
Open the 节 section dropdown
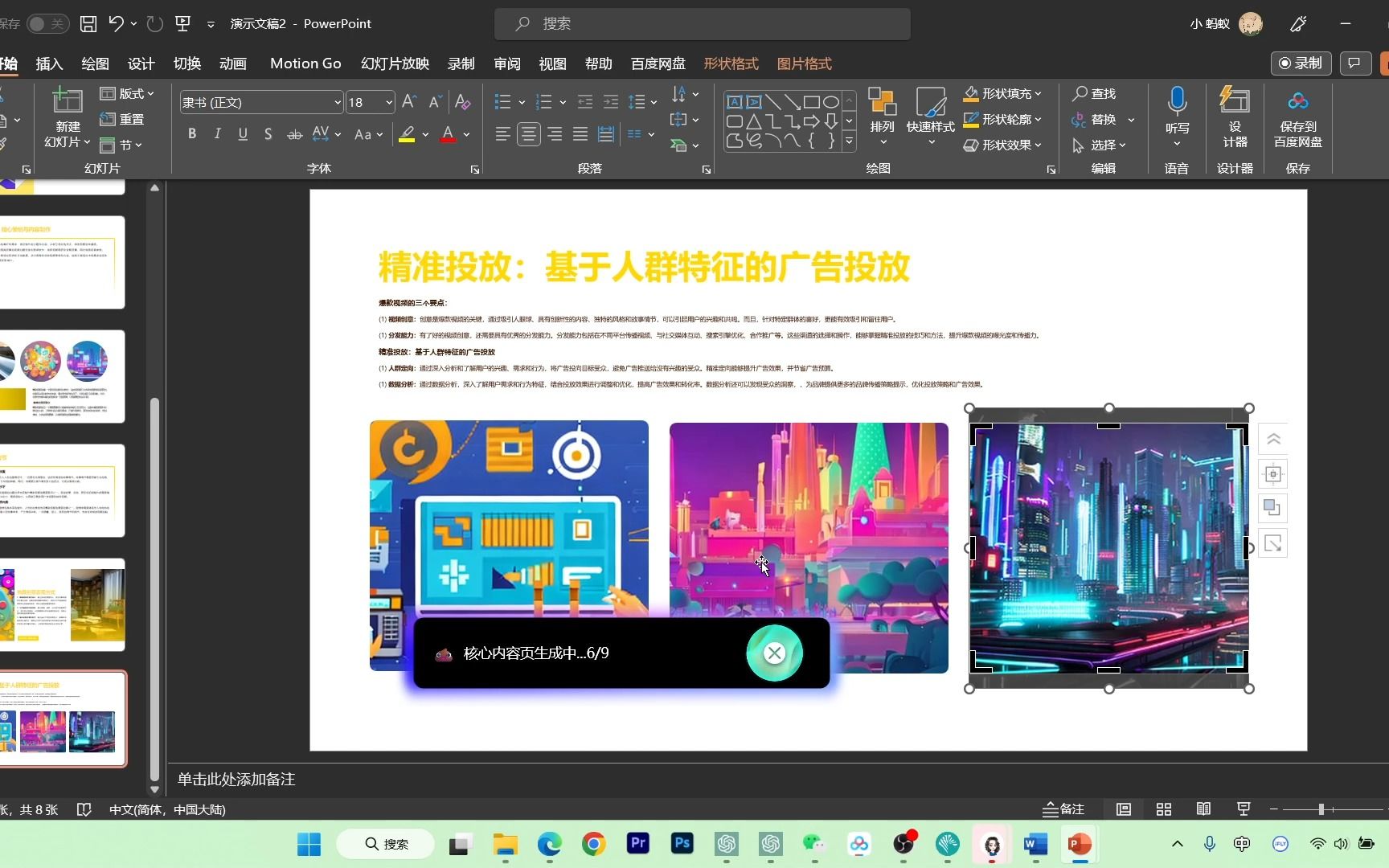[121, 145]
